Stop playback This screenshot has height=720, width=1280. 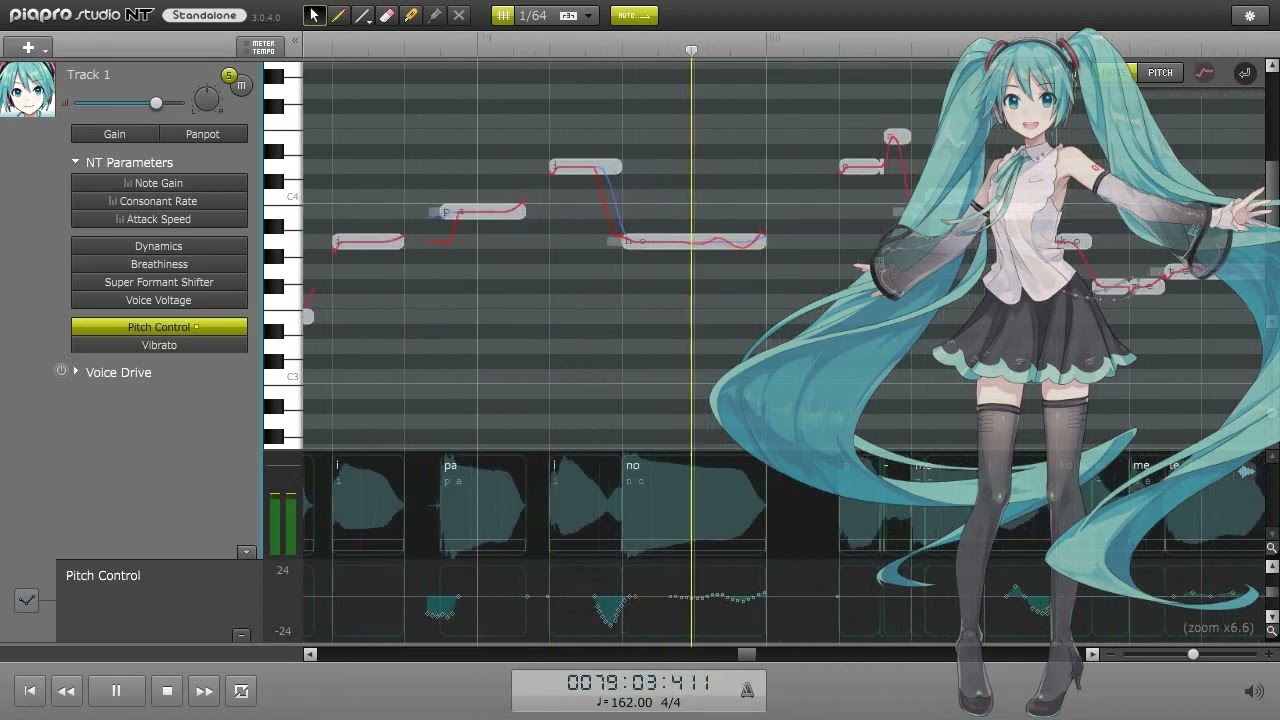(x=167, y=691)
